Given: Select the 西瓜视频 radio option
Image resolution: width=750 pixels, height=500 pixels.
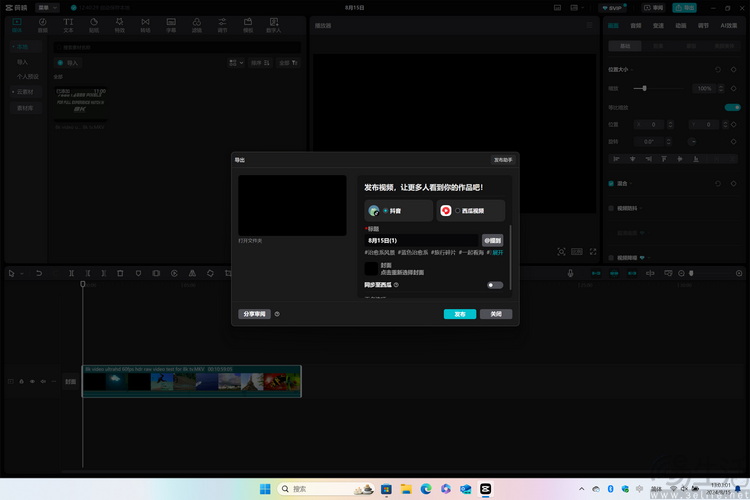Looking at the screenshot, I should (458, 211).
